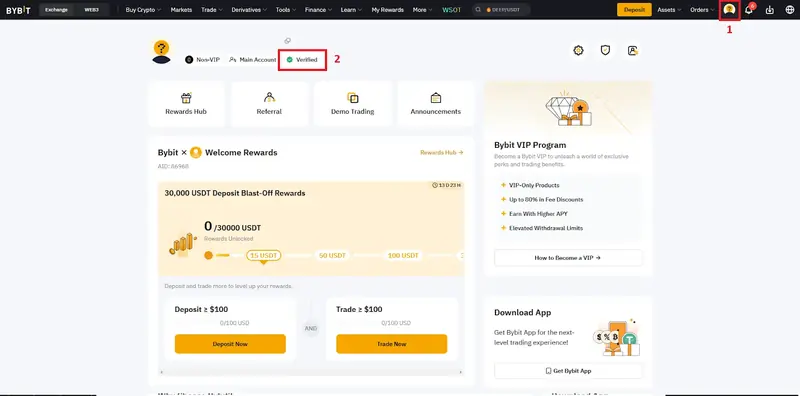This screenshot has width=800, height=396.
Task: Select the 100 USDT reward milestone
Action: pyautogui.click(x=403, y=255)
